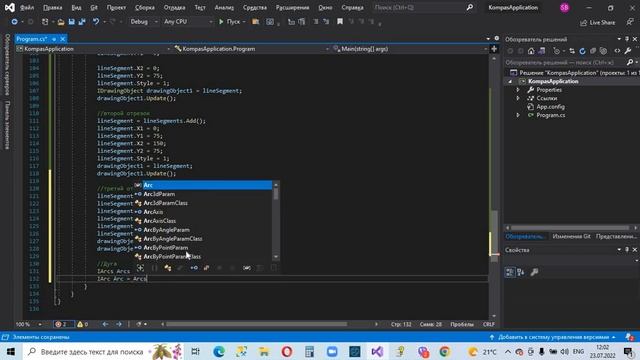Toggle the namespace filter in IntelliSense popup
Viewport: 640px width, 360px height.
click(154, 268)
